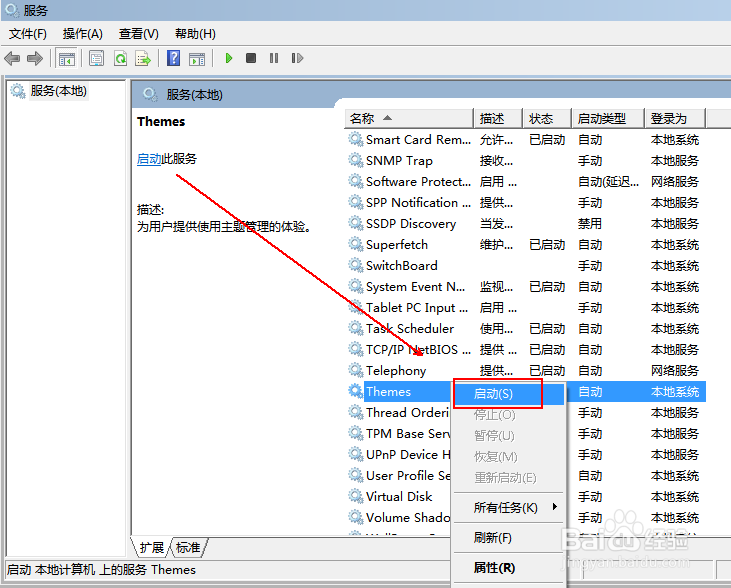Viewport: 731px width, 588px height.
Task: Click the gear icon of the Virtual Disk row
Action: click(356, 496)
